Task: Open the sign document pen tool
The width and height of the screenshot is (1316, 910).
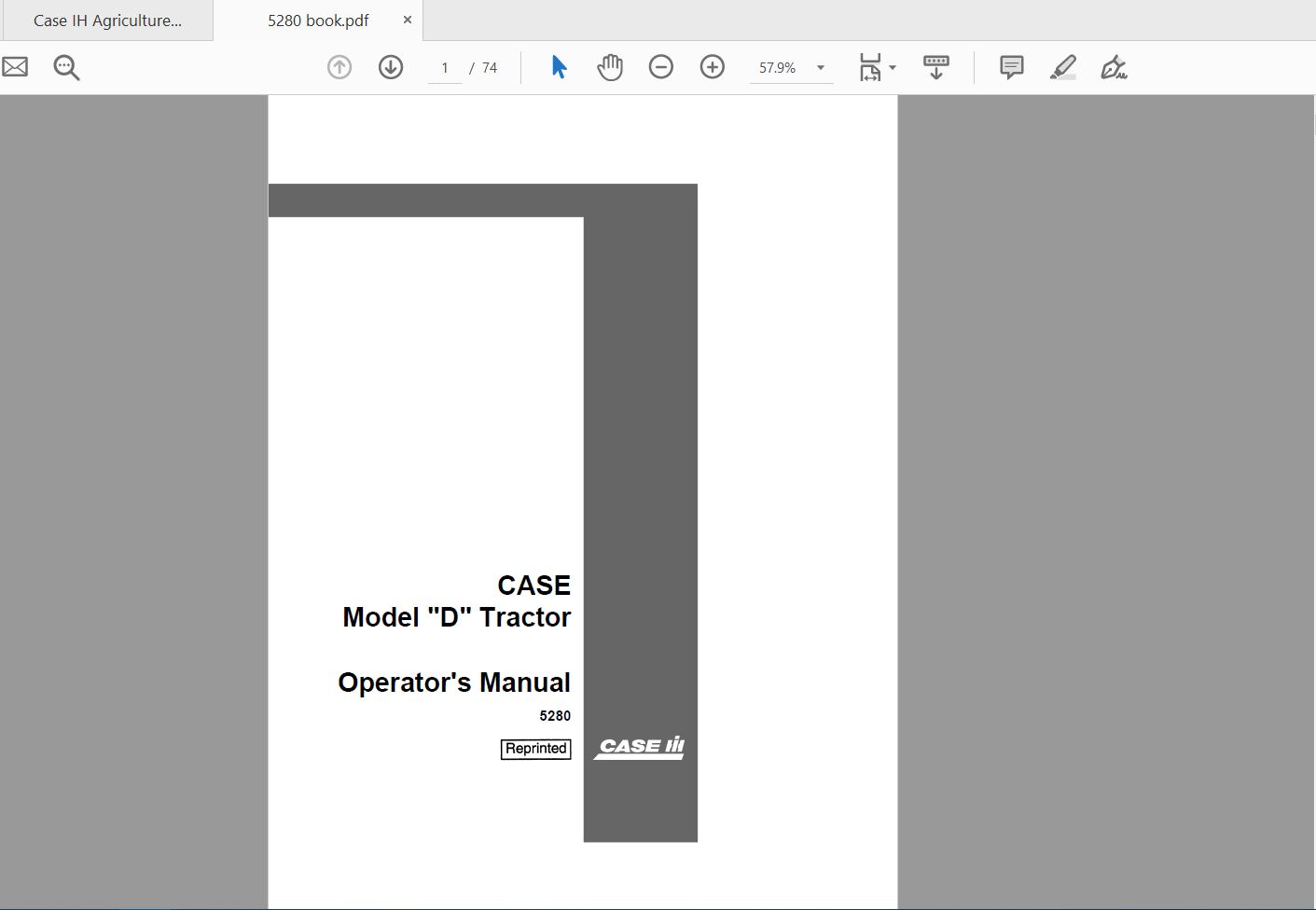Action: [1114, 67]
